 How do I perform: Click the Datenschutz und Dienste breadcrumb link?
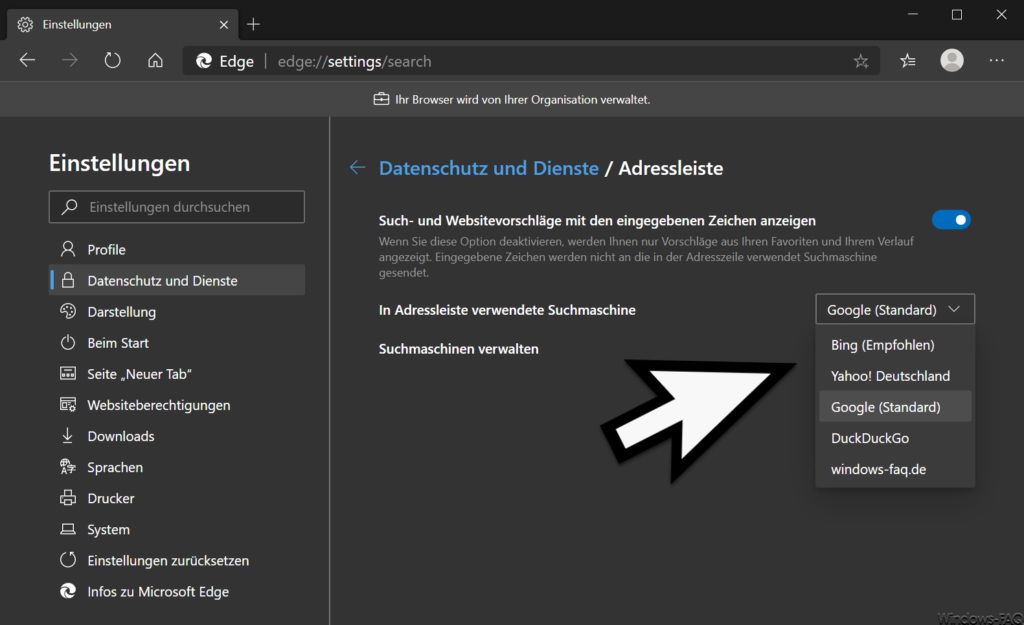[488, 168]
